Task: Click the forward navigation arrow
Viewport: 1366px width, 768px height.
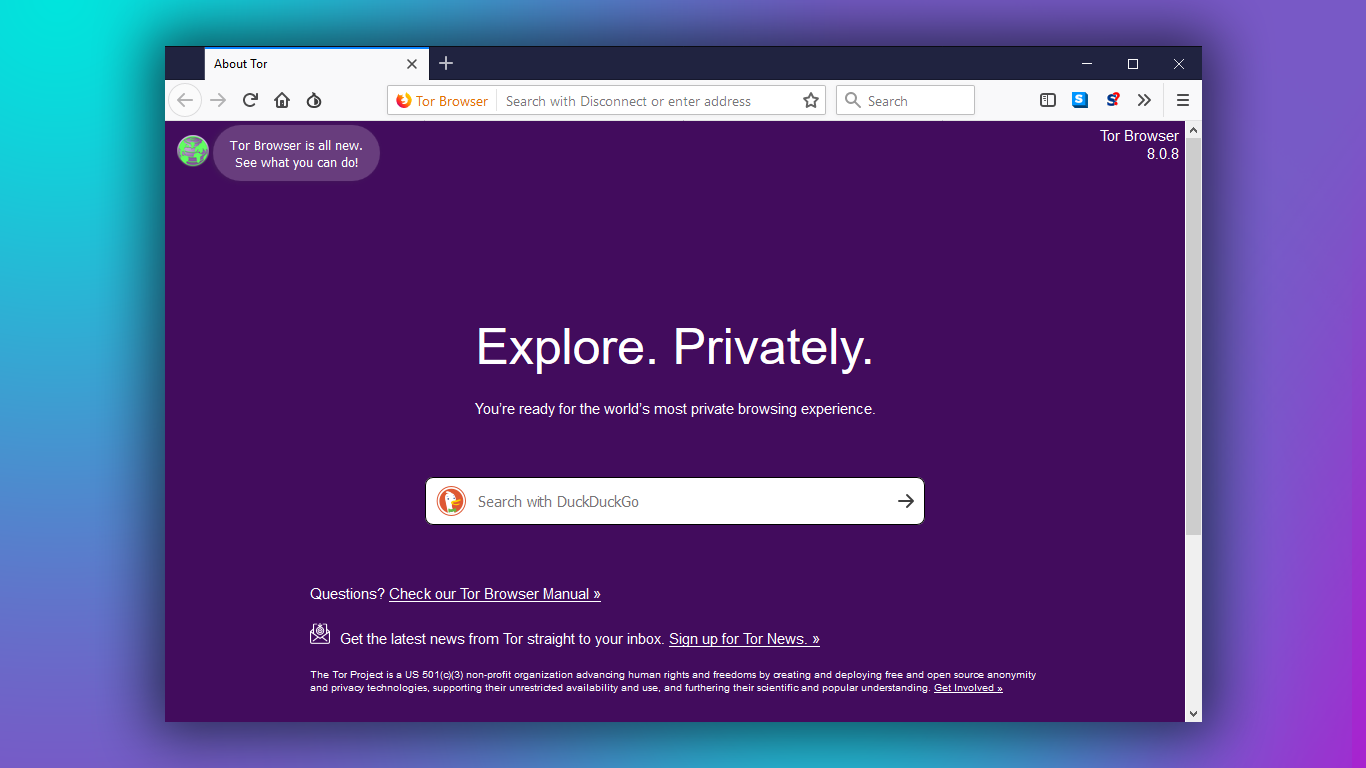Action: [x=218, y=100]
